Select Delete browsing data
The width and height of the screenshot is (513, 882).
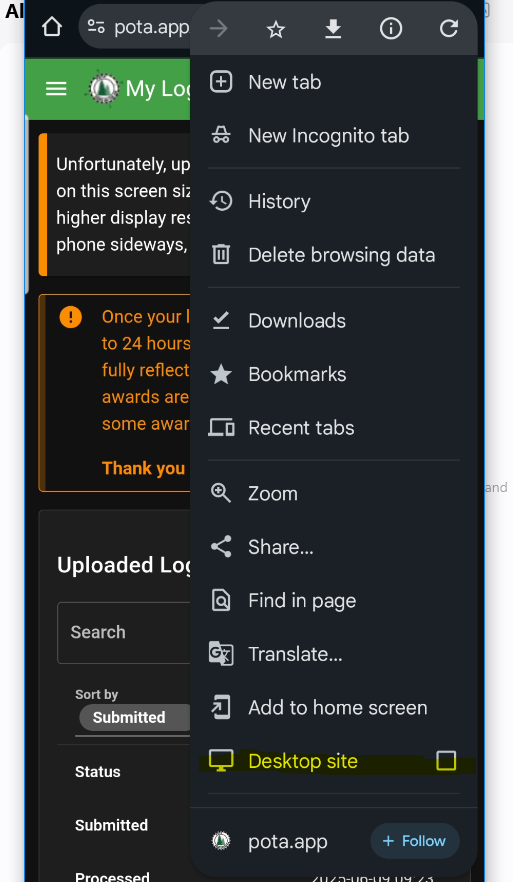(x=334, y=255)
